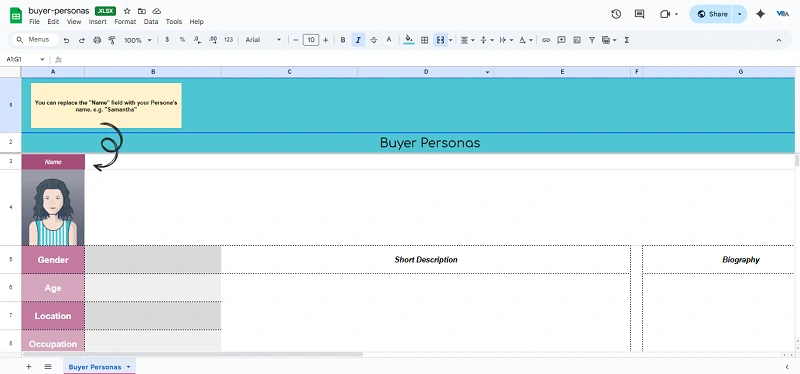Toggle bold formatting
Viewport: 800px width, 374px height.
343,40
